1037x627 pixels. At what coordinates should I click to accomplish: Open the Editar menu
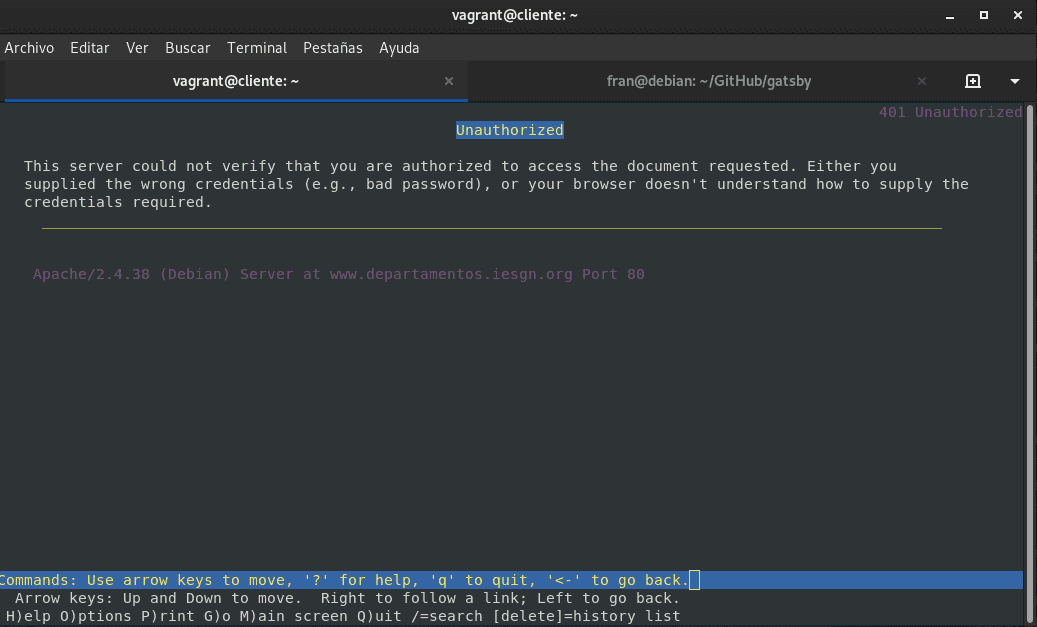(90, 48)
